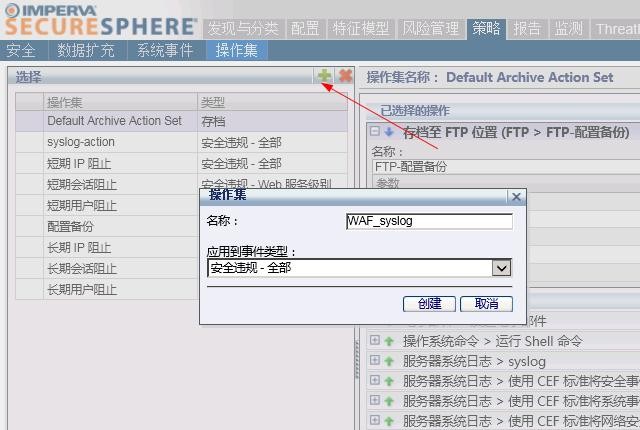Click the red X delete action set icon
This screenshot has width=640, height=430.
[x=345, y=76]
